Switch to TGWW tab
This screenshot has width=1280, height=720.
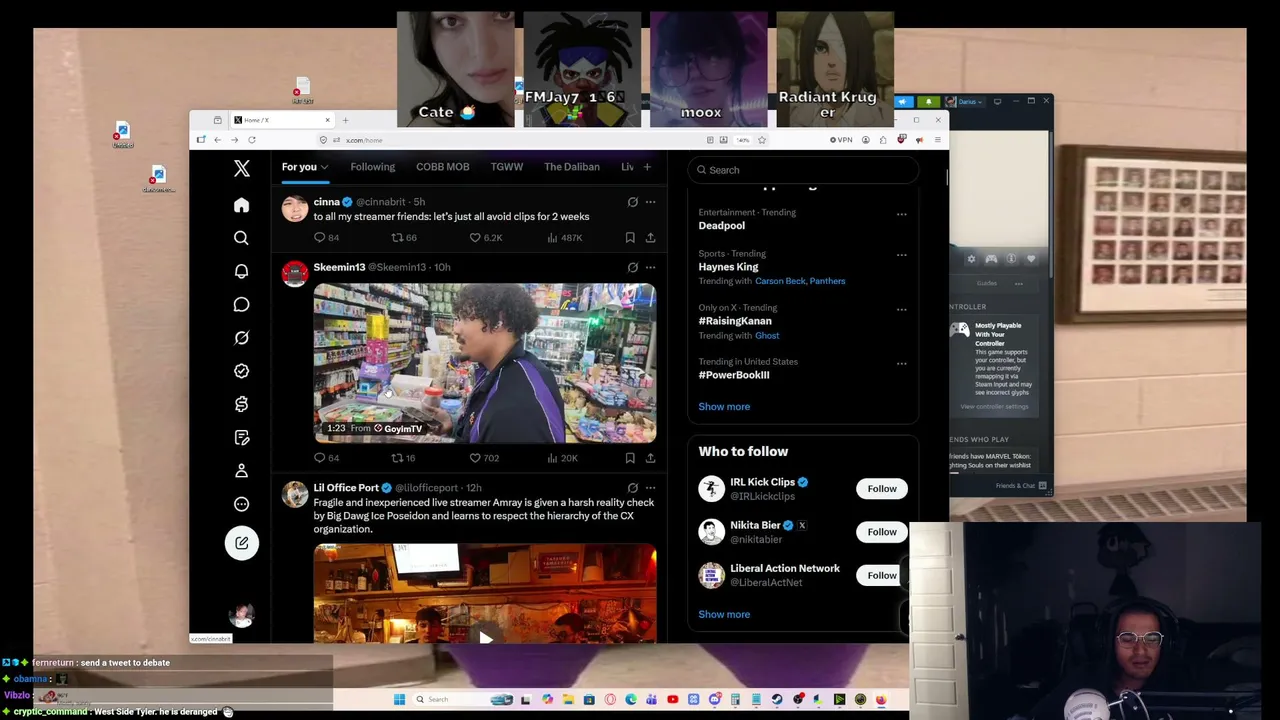click(506, 167)
